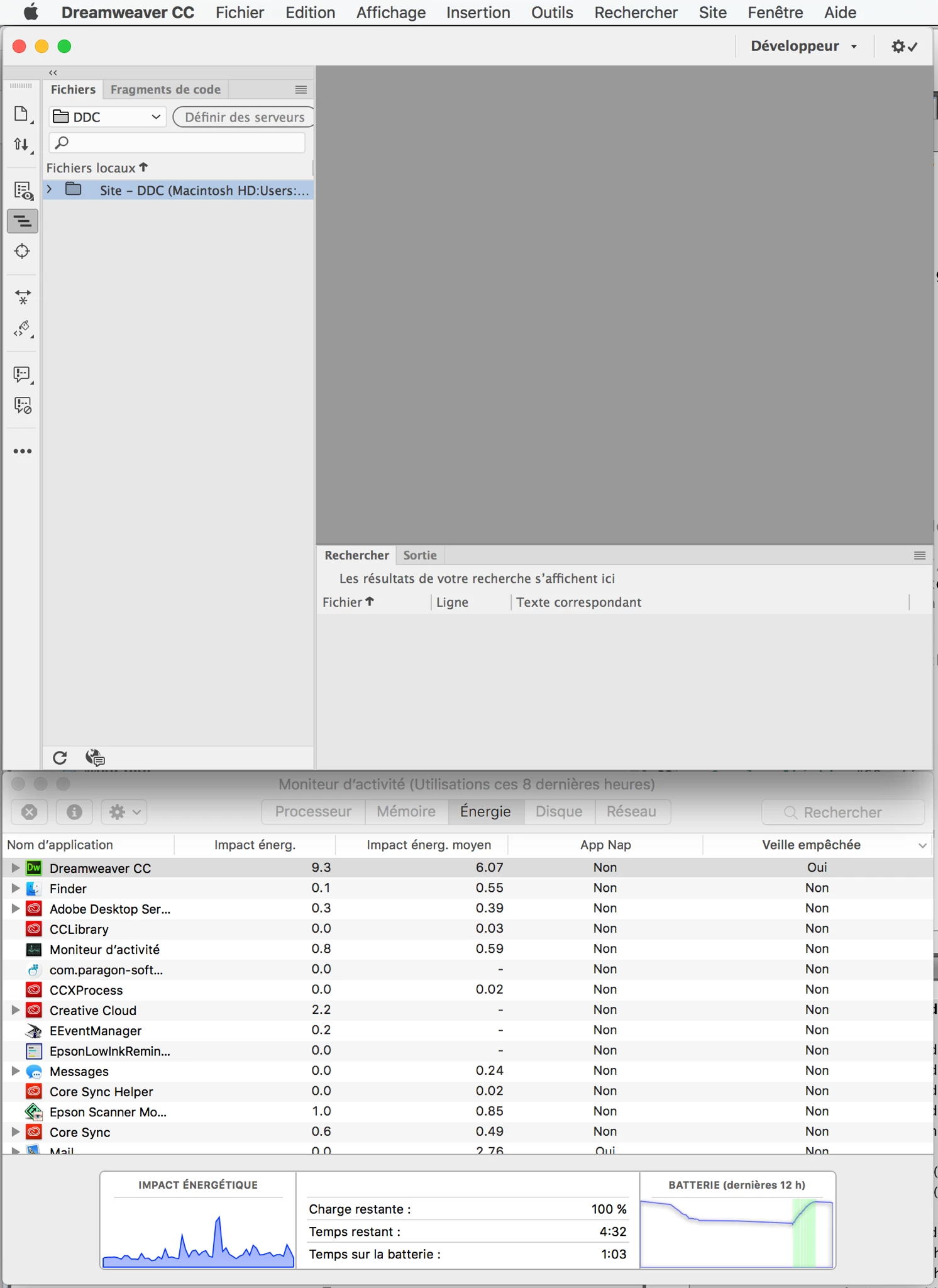The height and width of the screenshot is (1288, 938).
Task: Open the Files panel options menu icon
Action: [x=301, y=90]
